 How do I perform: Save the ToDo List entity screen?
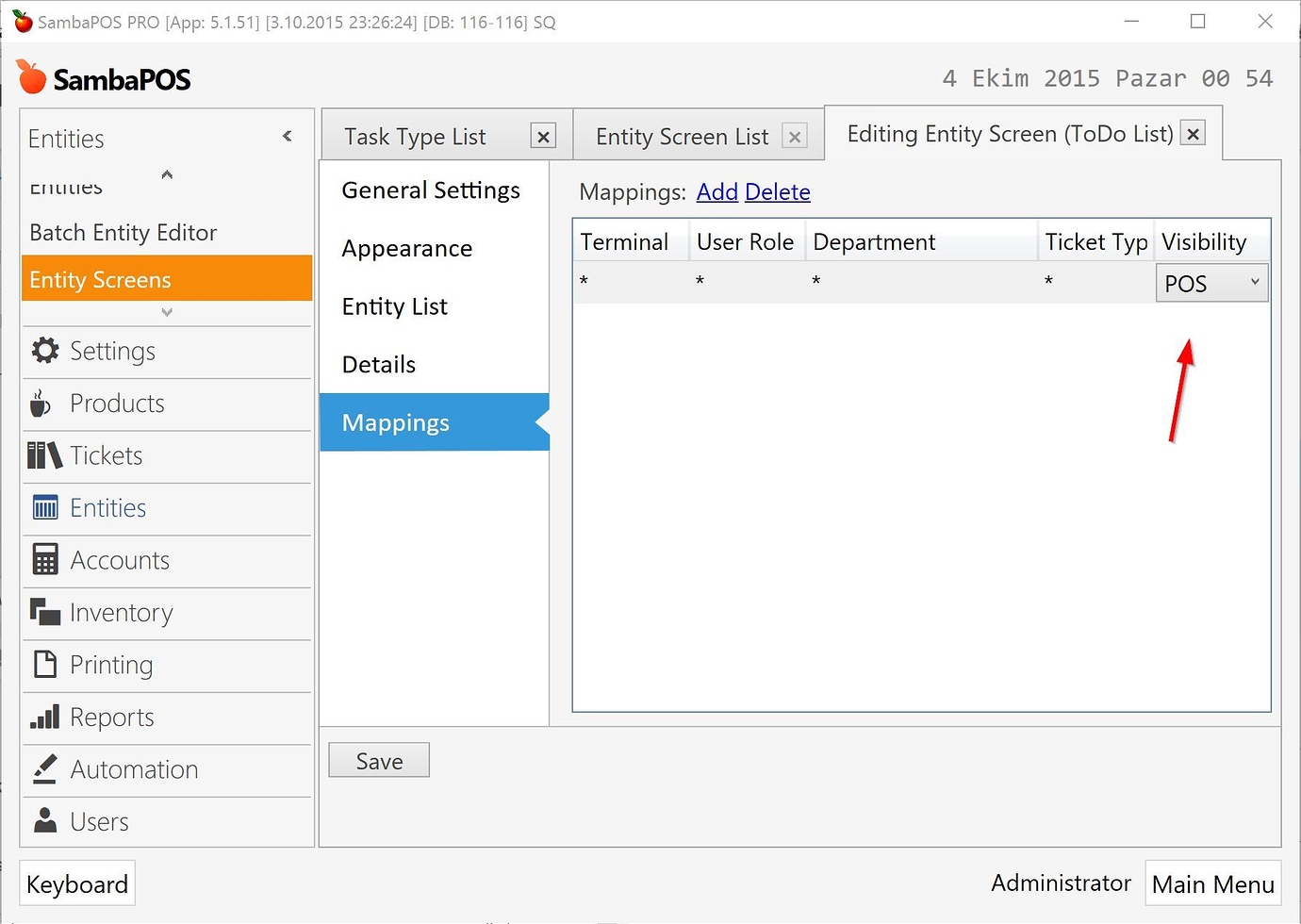pos(378,760)
